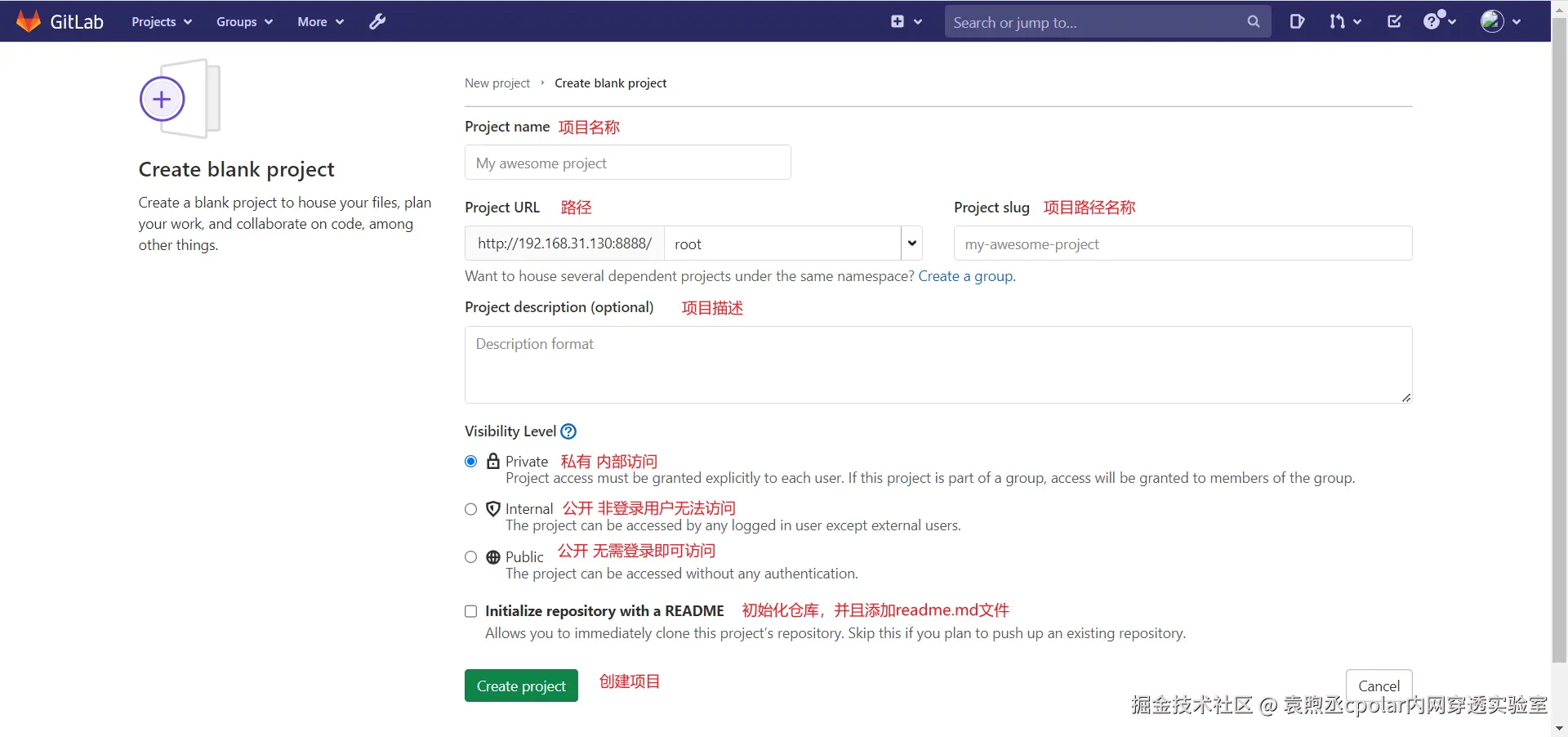Click the Visibility Level help icon
Screen dimensions: 1568x737
pos(568,431)
